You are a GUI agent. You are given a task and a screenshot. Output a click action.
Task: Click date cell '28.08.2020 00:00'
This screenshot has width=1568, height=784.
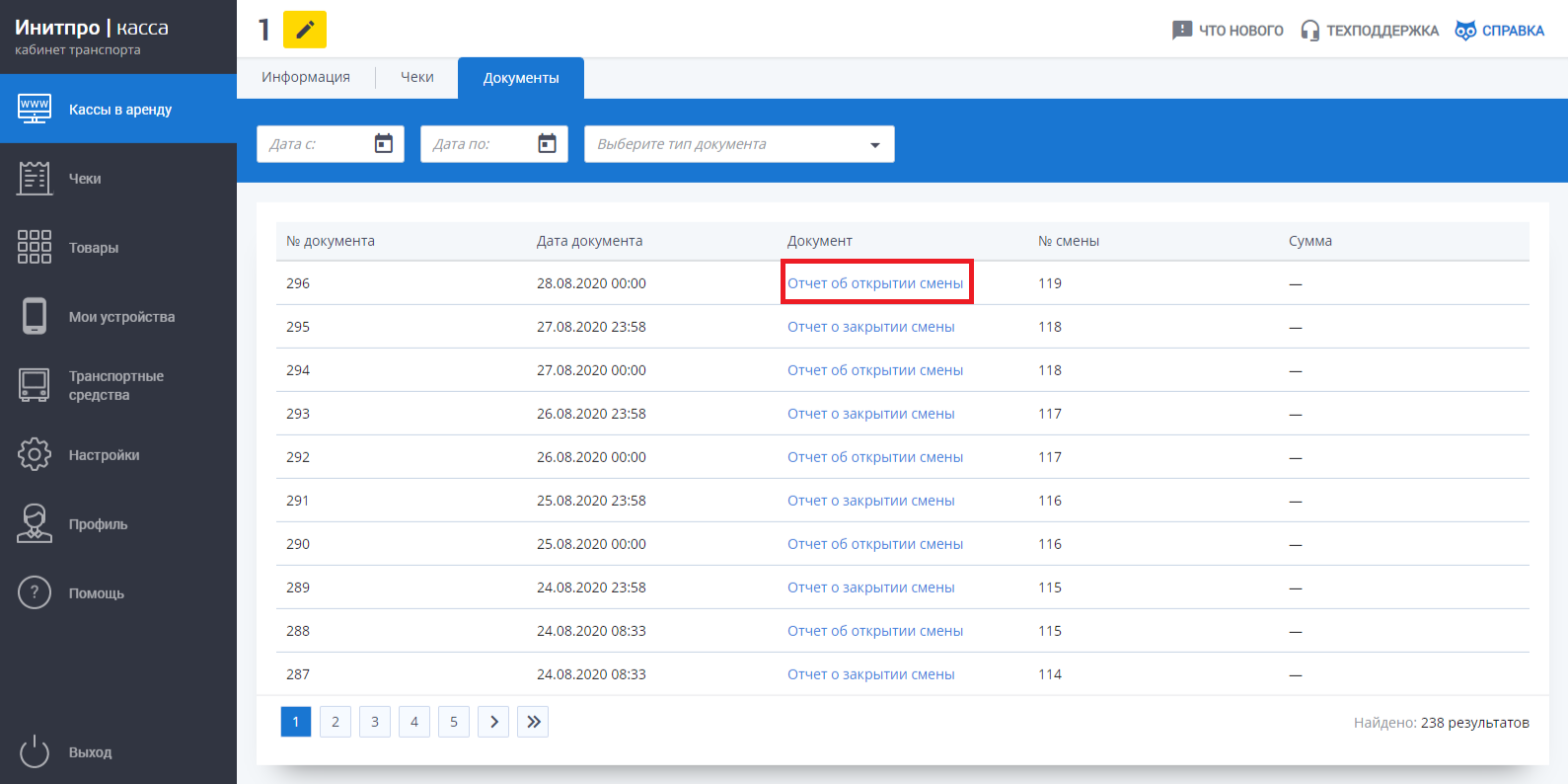[591, 283]
